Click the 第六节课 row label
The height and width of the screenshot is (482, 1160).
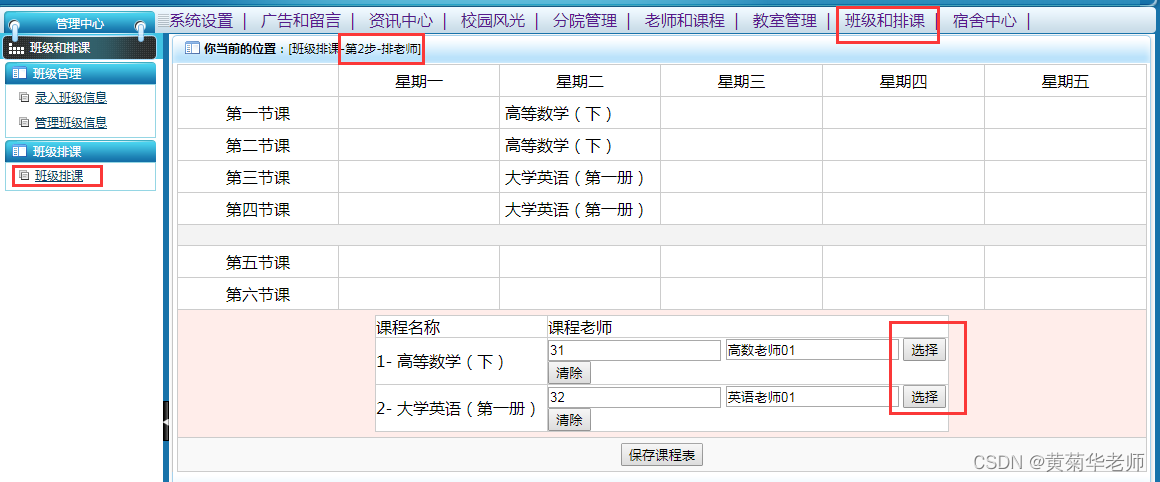pyautogui.click(x=258, y=295)
